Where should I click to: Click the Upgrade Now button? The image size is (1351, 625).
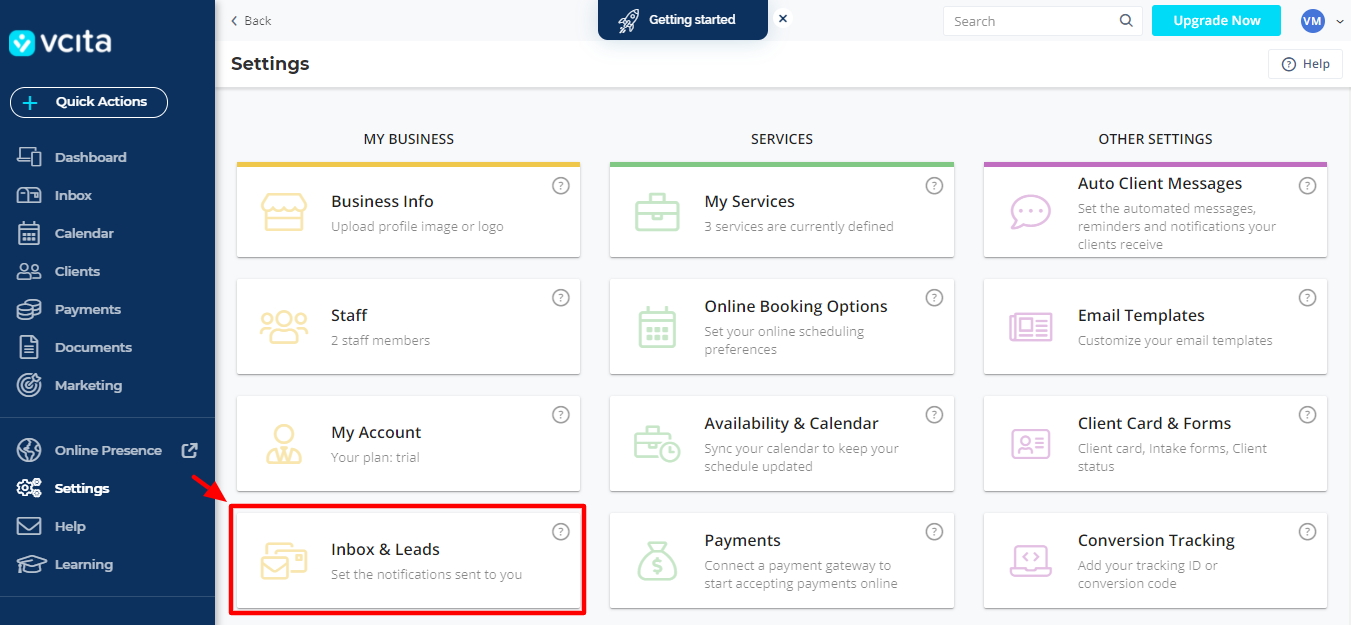[1216, 20]
